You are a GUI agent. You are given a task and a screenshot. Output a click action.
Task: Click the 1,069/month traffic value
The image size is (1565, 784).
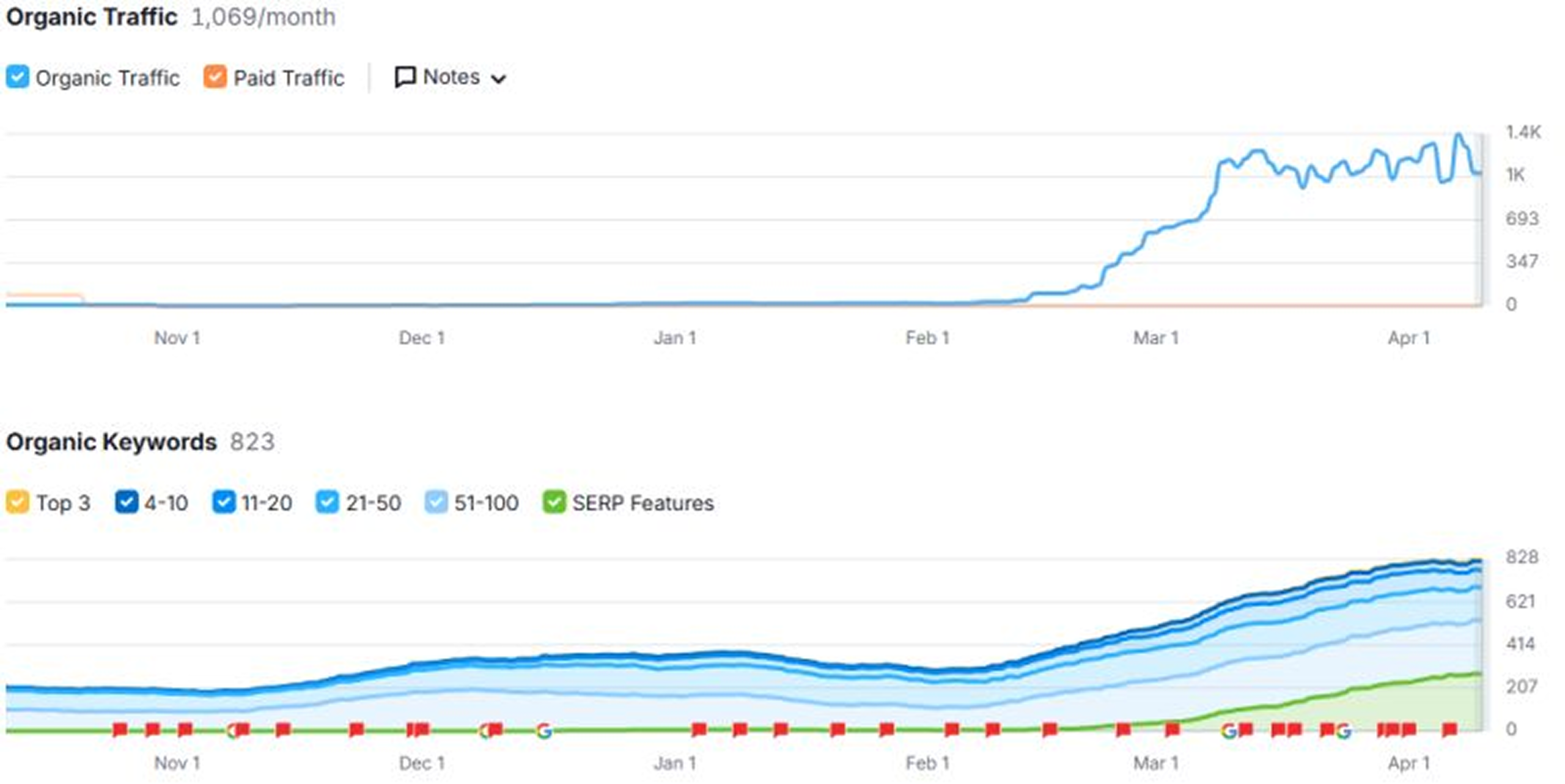click(x=263, y=17)
